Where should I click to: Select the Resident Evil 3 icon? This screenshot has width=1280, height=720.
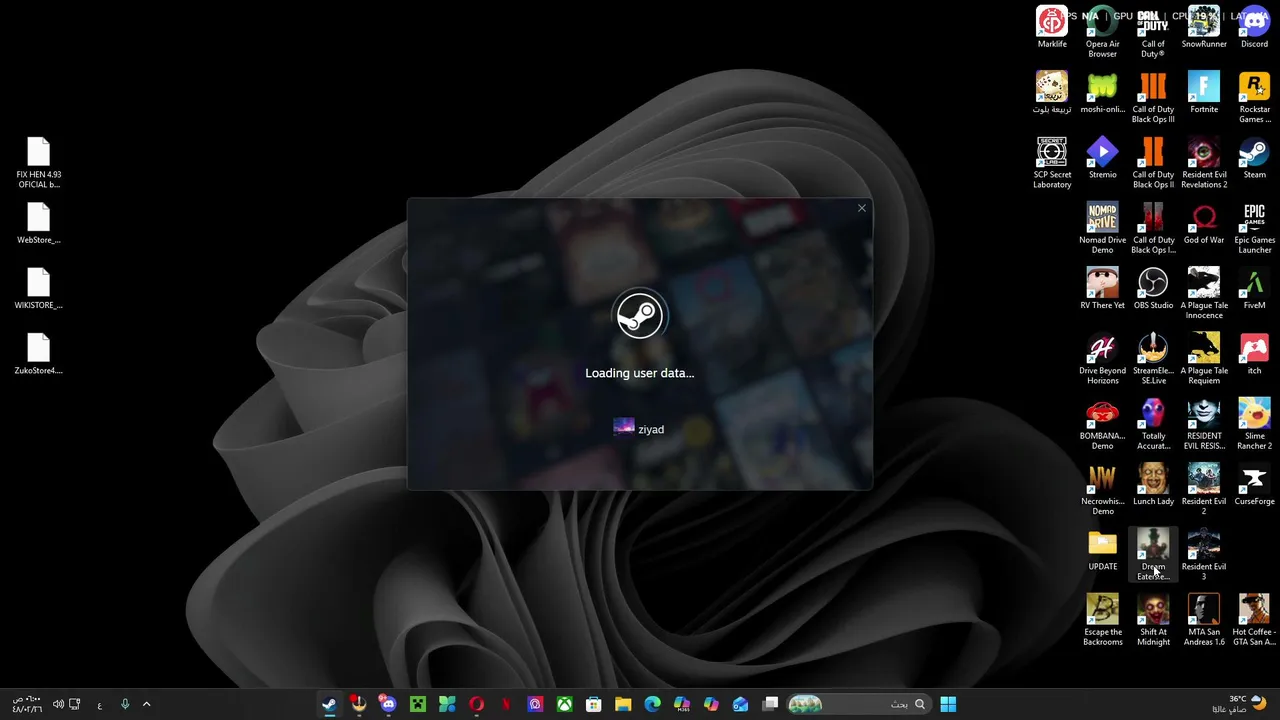point(1204,554)
